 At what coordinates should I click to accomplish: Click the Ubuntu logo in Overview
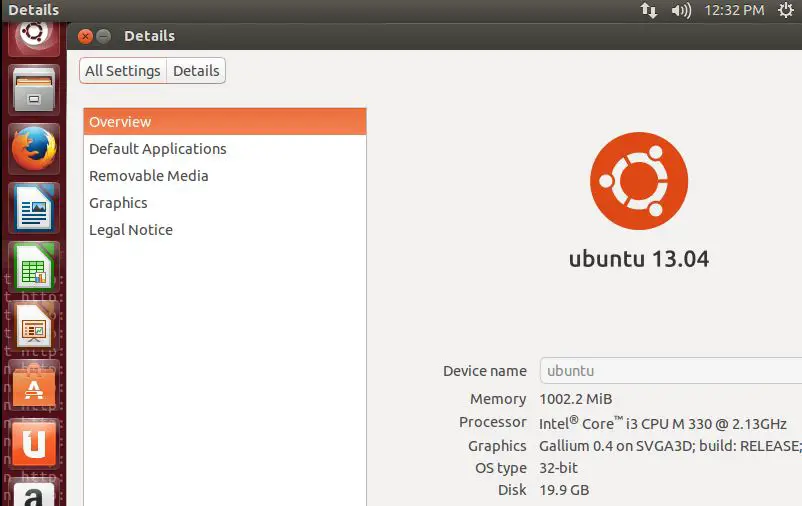[x=639, y=181]
